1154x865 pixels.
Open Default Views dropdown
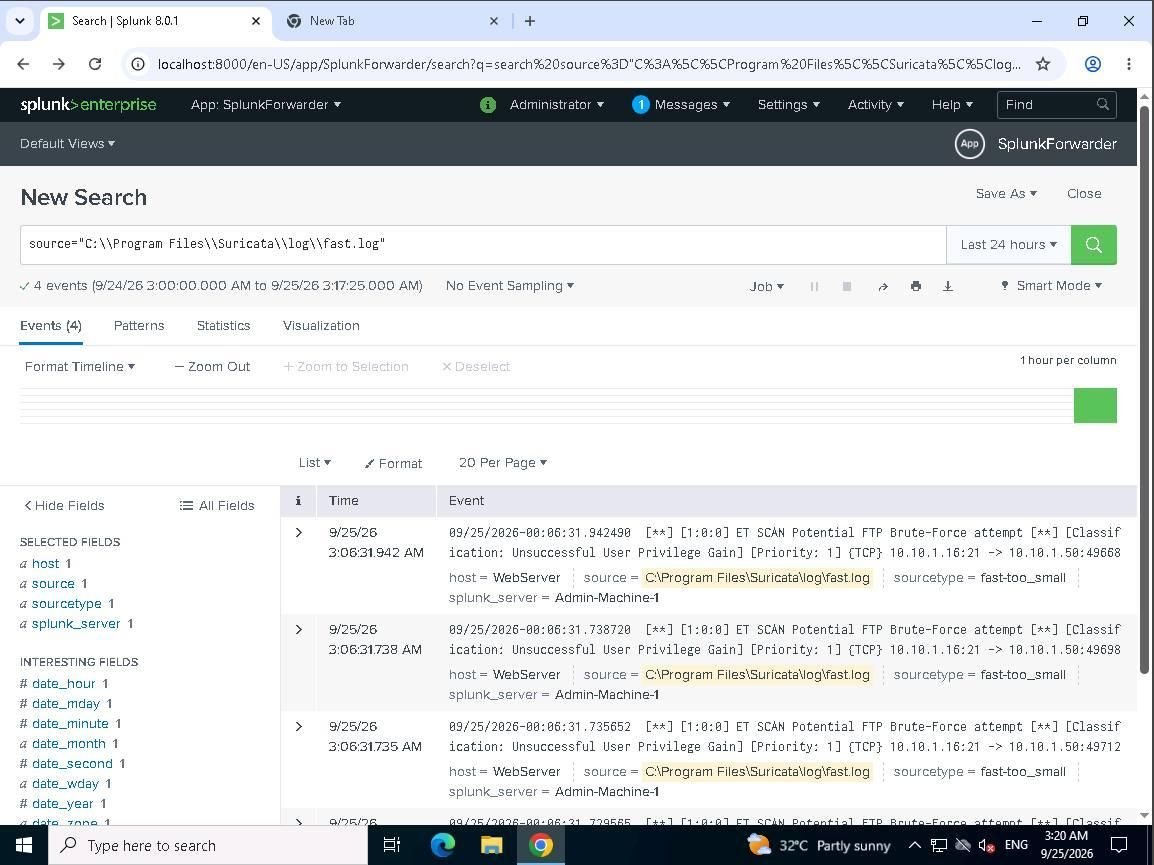pyautogui.click(x=68, y=144)
